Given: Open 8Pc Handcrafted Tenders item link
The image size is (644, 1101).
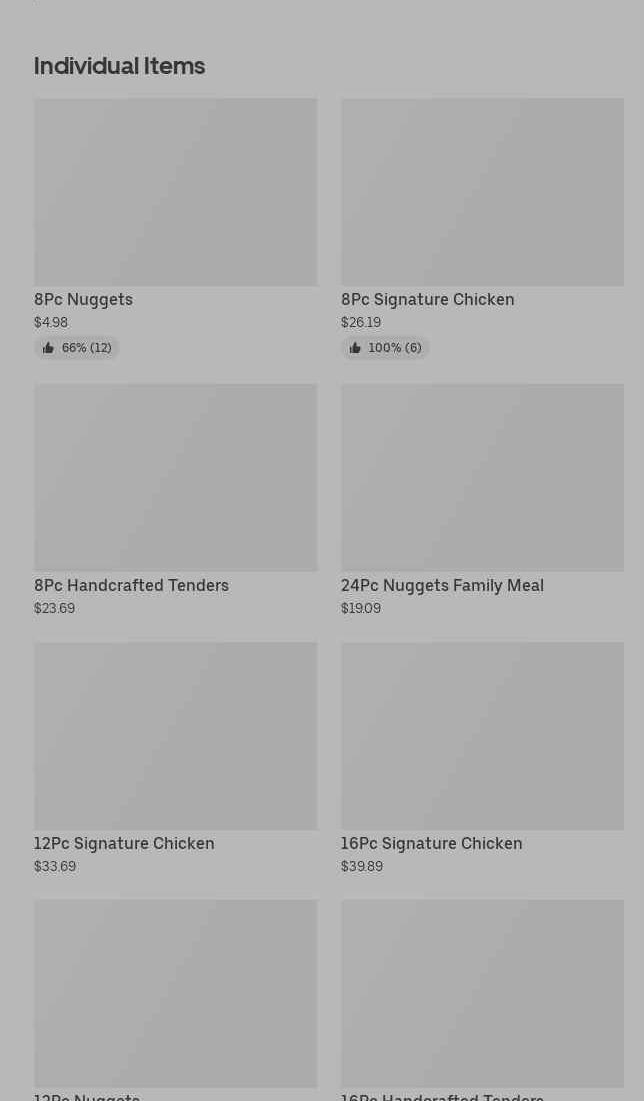Looking at the screenshot, I should click(131, 585).
